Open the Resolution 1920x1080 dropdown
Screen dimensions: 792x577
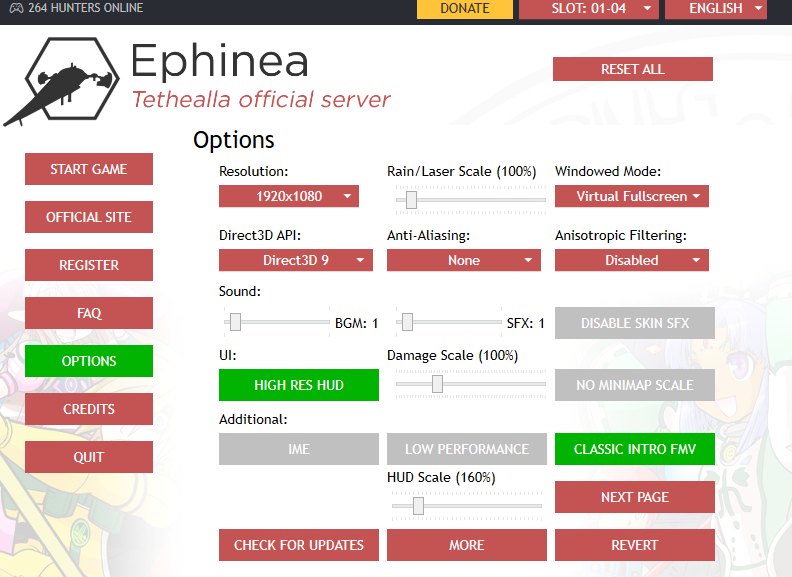coord(289,196)
